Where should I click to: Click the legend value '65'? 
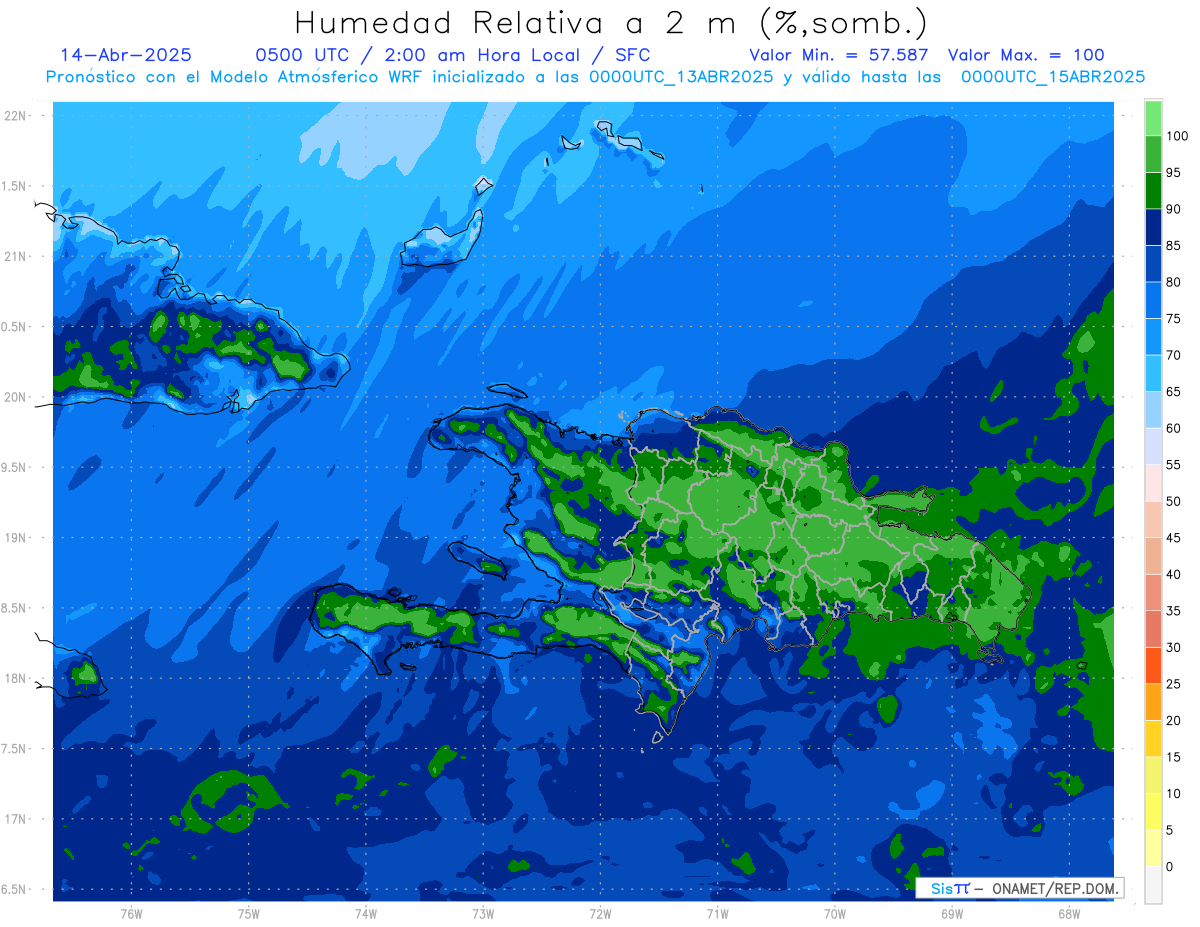(1173, 392)
